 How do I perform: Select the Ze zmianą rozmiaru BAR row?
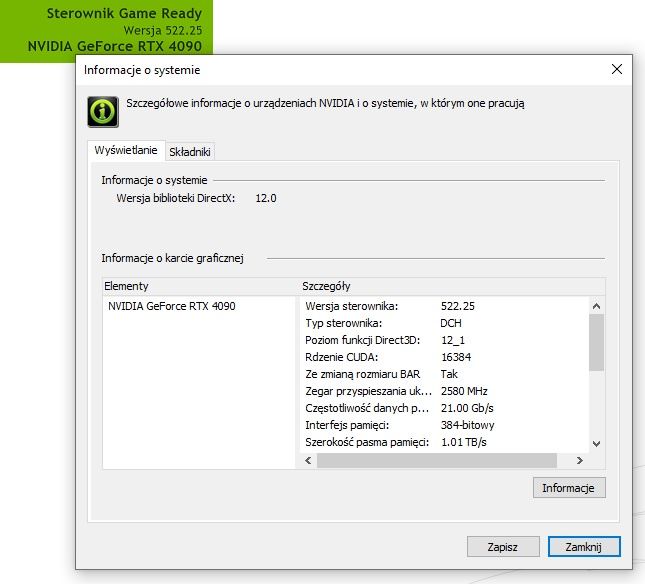tap(446, 374)
